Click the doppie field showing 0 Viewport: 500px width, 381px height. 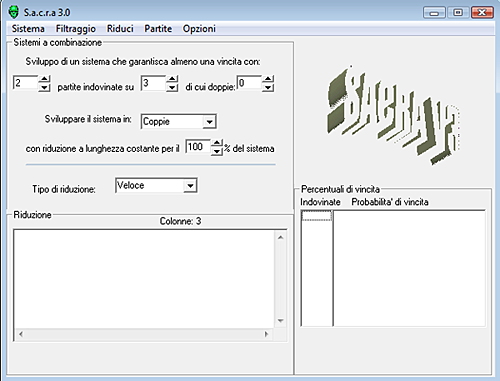(249, 83)
